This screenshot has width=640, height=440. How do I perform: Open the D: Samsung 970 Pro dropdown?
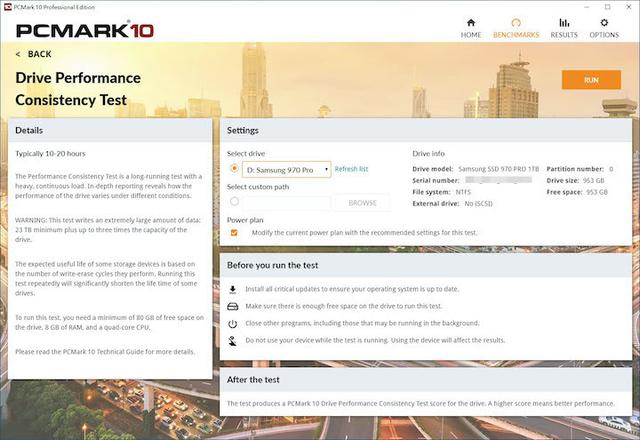point(287,170)
